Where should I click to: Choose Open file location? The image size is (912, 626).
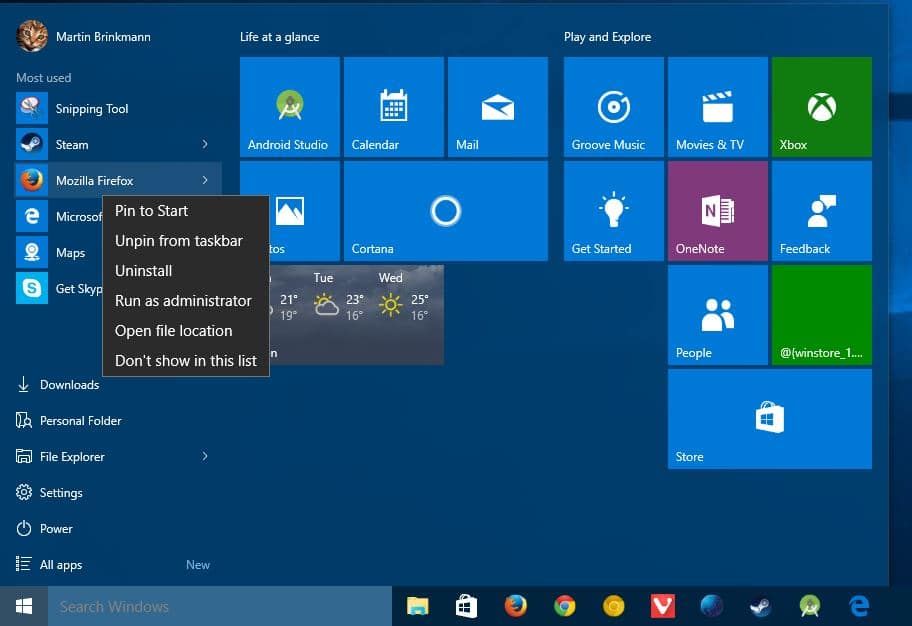point(186,330)
